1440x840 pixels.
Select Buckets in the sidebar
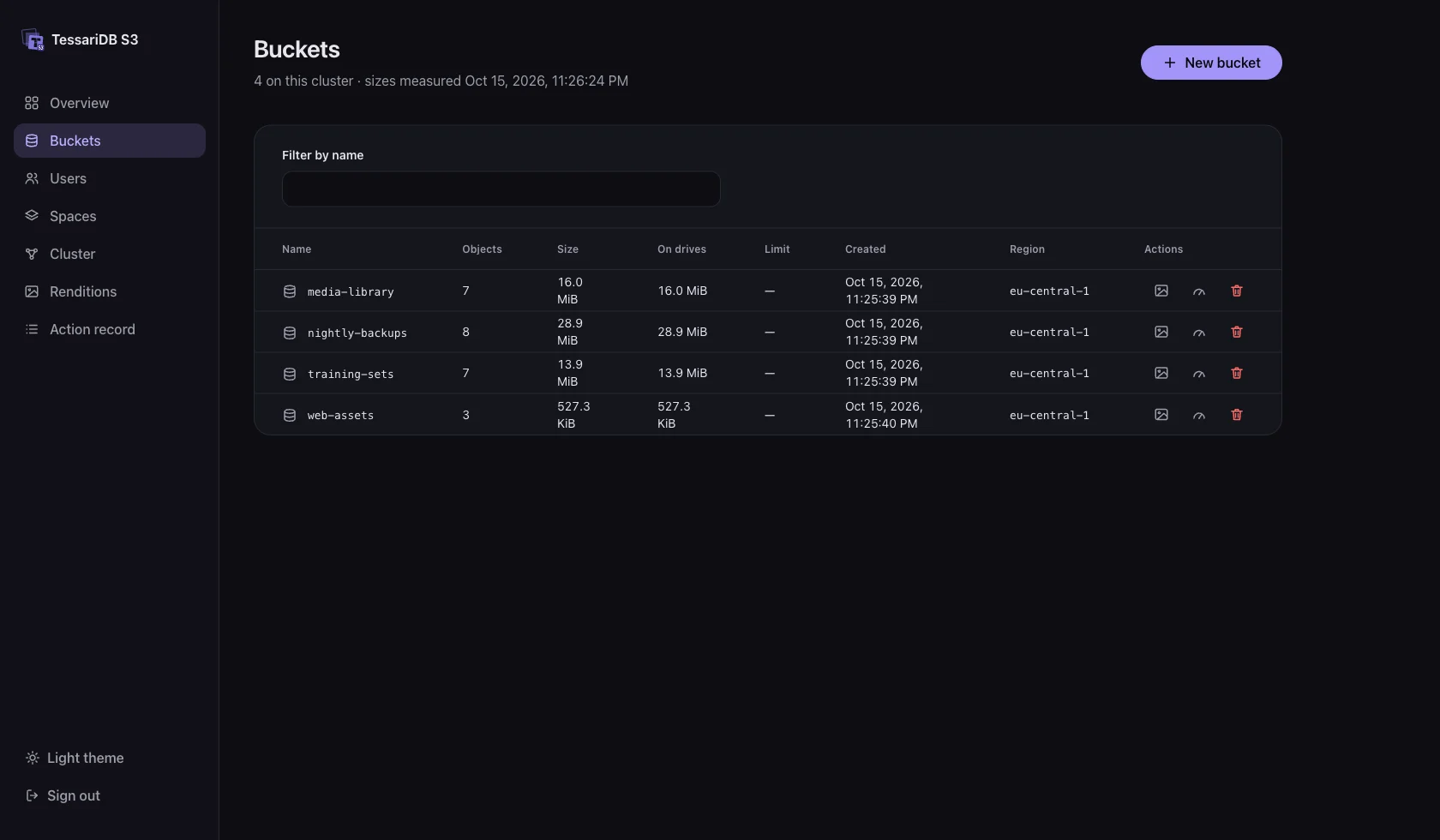point(110,141)
